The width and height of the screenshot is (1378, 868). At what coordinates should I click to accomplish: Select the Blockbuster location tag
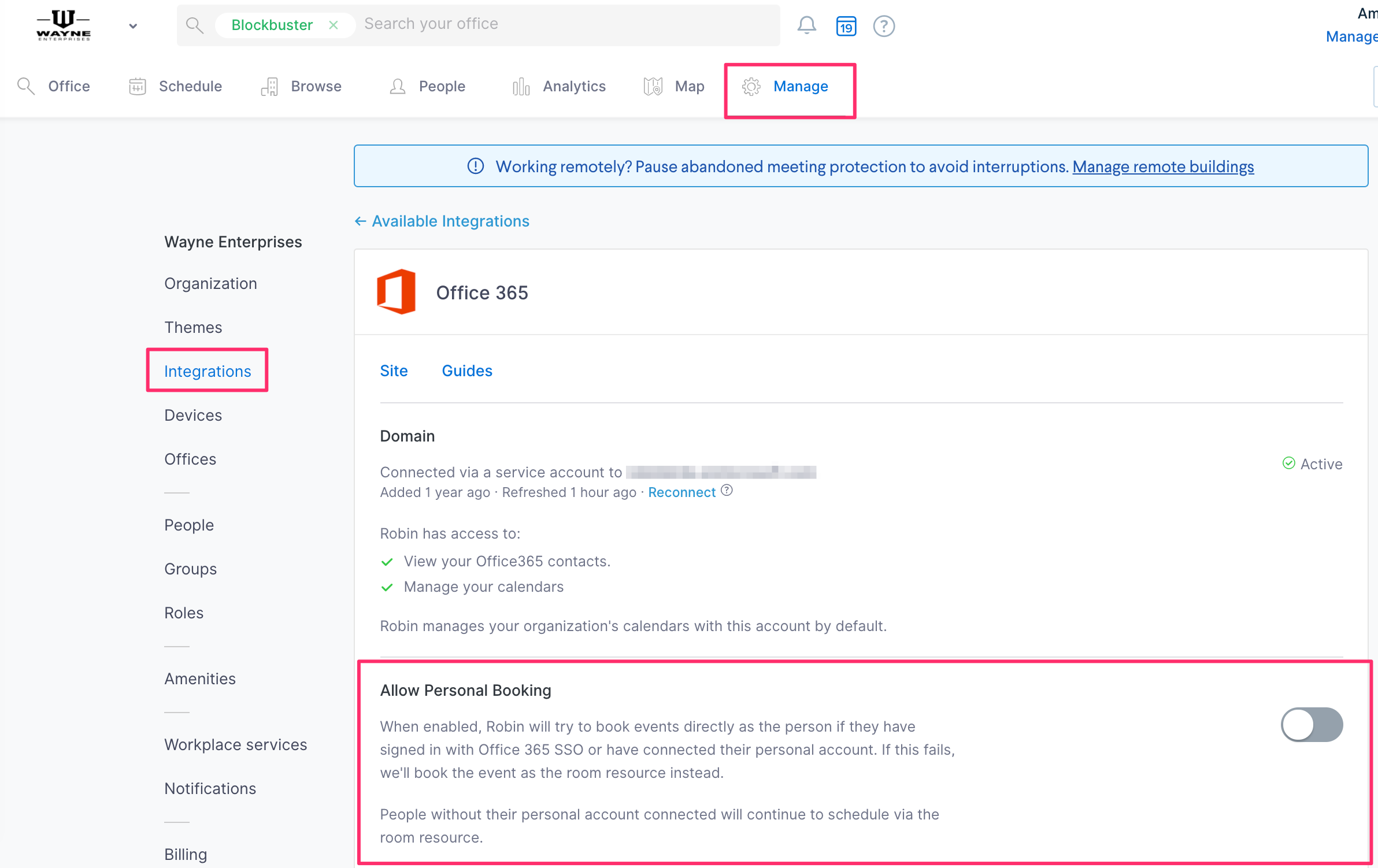(x=272, y=25)
